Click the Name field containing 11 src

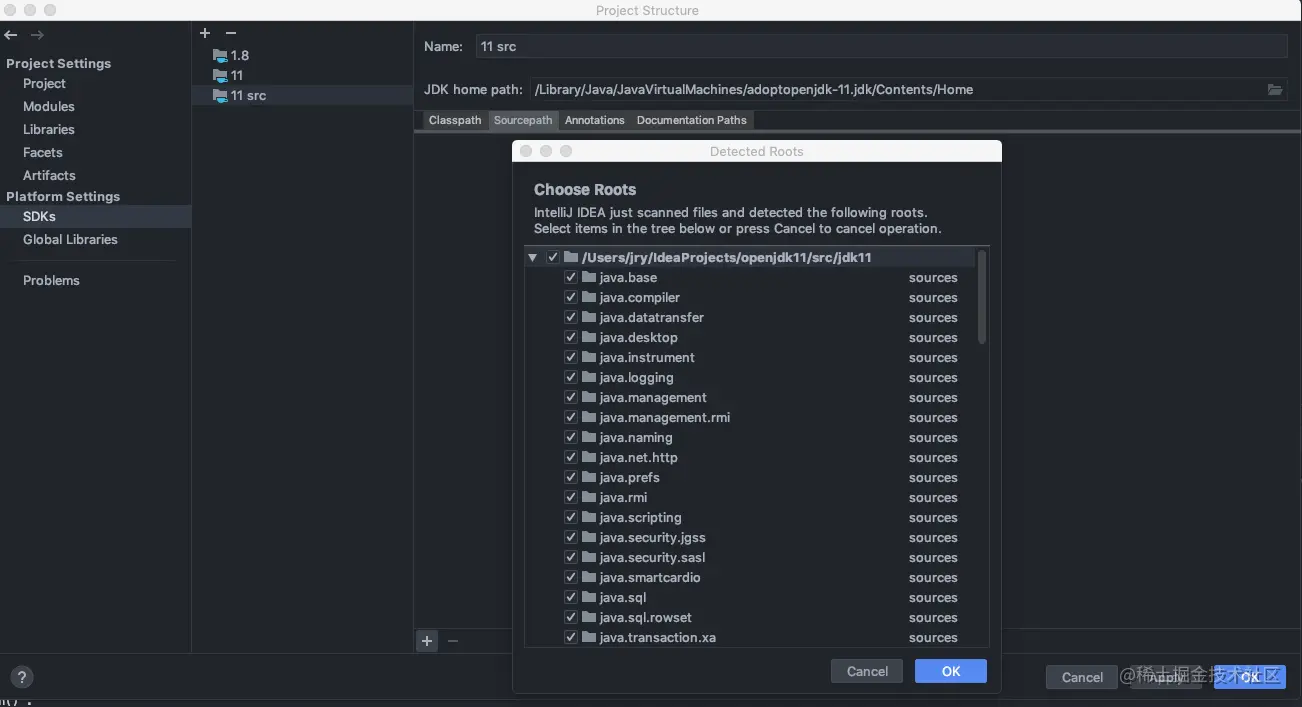(880, 46)
